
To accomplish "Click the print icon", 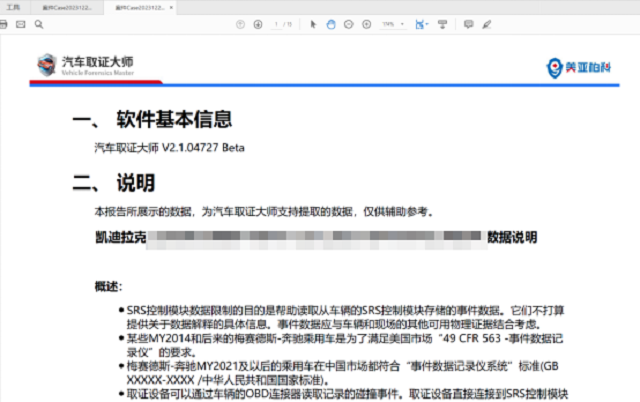I will coord(3,24).
